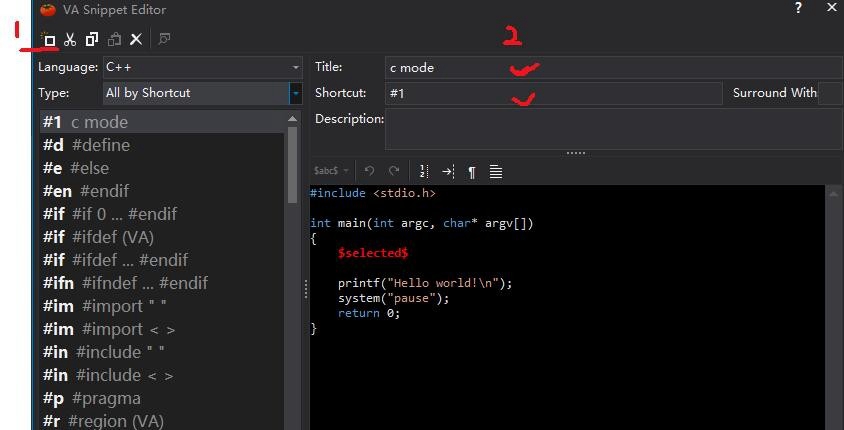Select the #ifdef (VA) snippet
This screenshot has height=430, width=844.
[163, 237]
